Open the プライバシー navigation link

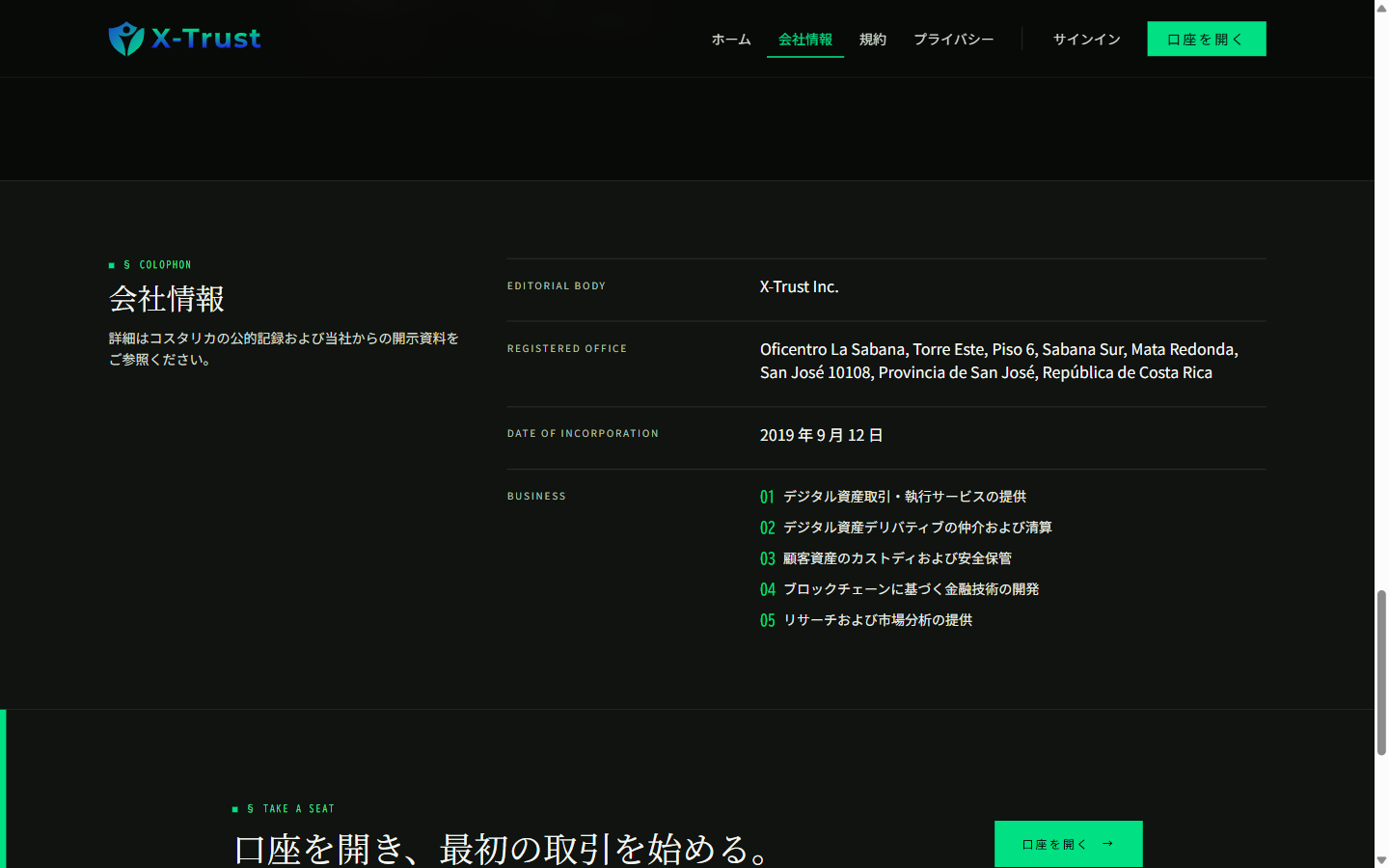[954, 40]
